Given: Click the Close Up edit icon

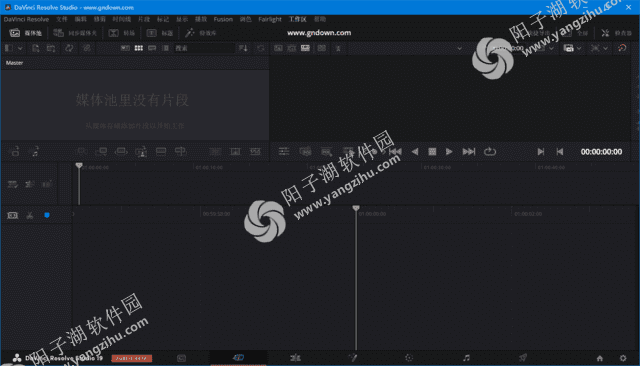Looking at the screenshot, I should [141, 152].
